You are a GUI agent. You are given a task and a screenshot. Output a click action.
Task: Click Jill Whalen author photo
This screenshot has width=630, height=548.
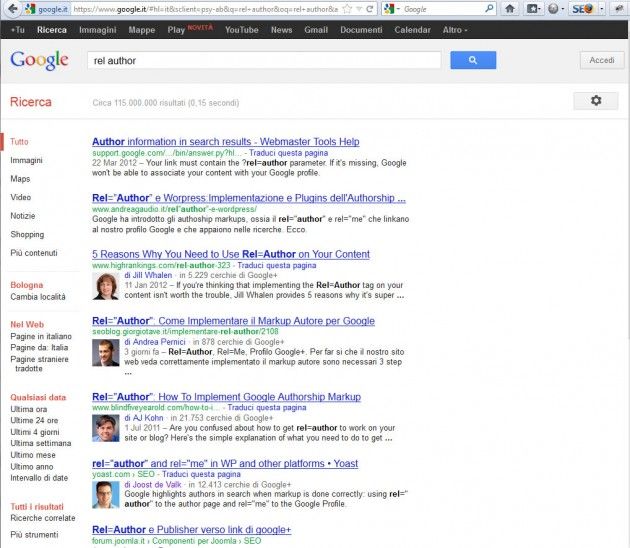click(106, 286)
